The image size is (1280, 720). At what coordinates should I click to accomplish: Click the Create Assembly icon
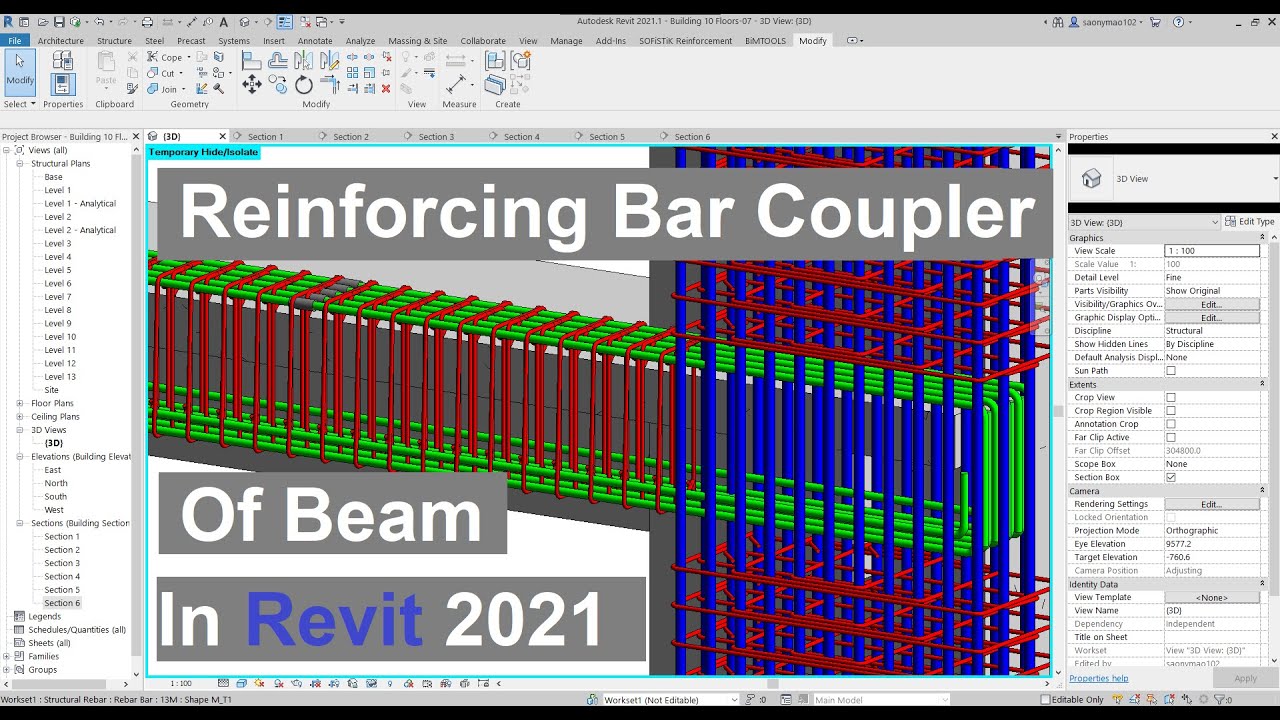(495, 61)
